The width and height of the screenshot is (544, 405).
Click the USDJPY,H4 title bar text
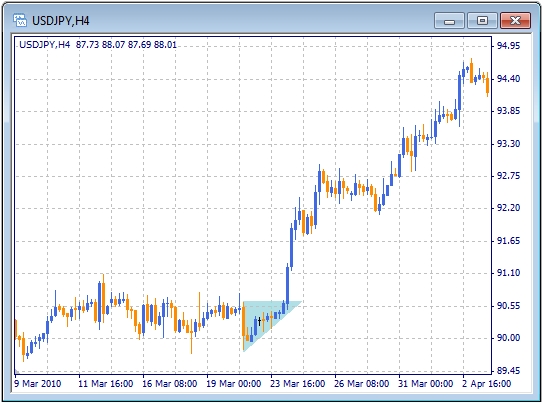(61, 21)
